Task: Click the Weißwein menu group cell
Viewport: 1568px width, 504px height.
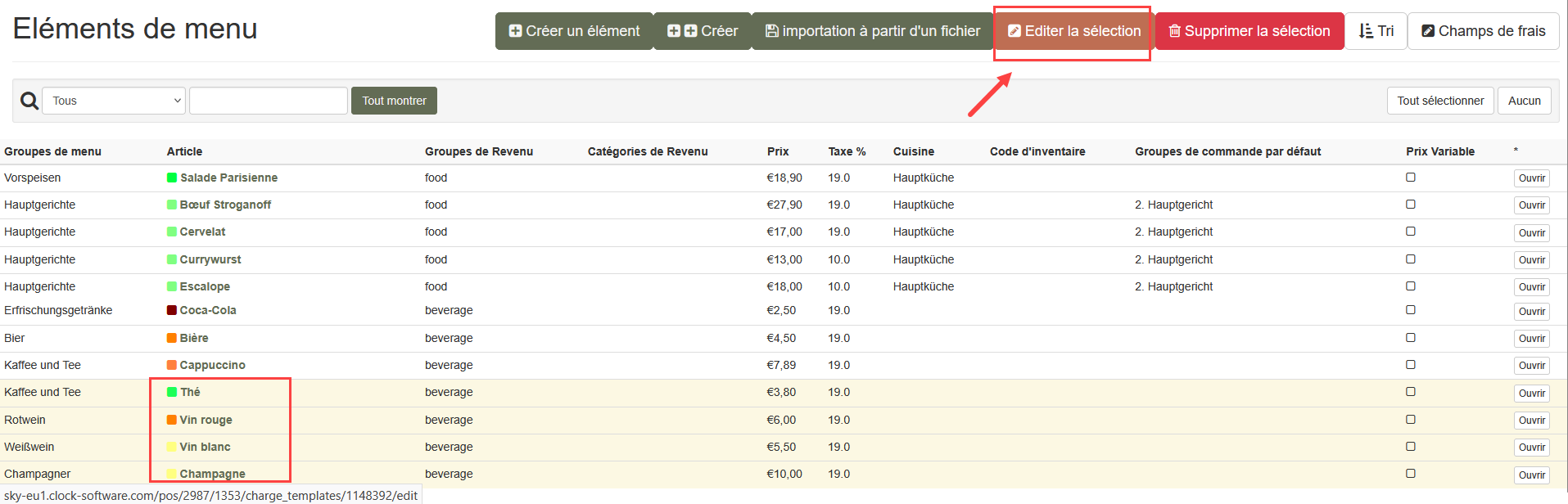Action: tap(29, 447)
